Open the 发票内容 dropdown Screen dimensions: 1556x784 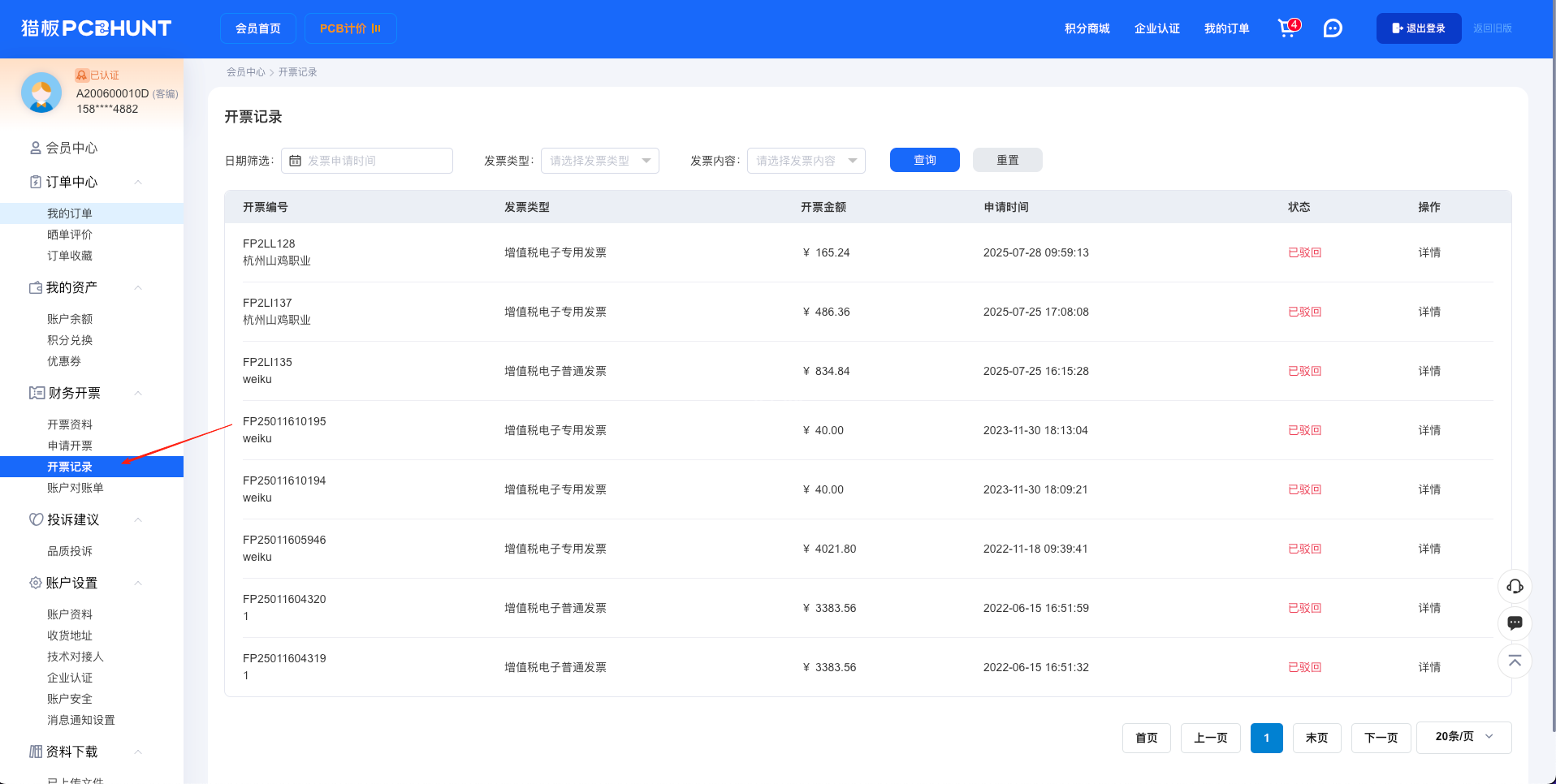[806, 161]
